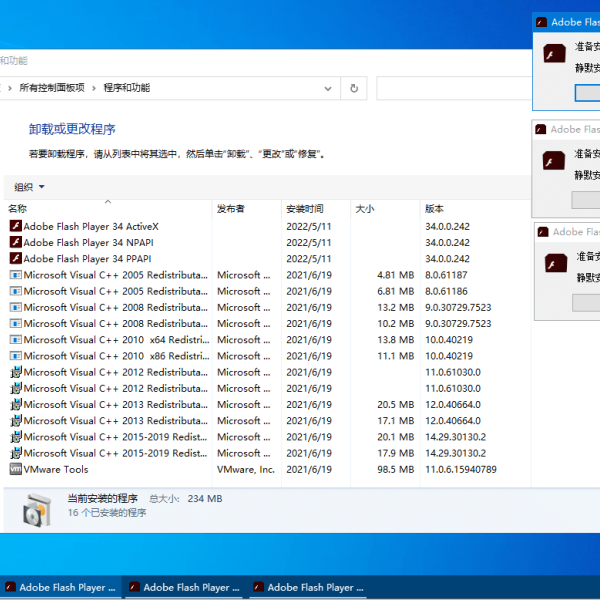The height and width of the screenshot is (600, 600).
Task: Click icon of Visual C++ 2008 Redistributable 13.2 MB
Action: [15, 307]
